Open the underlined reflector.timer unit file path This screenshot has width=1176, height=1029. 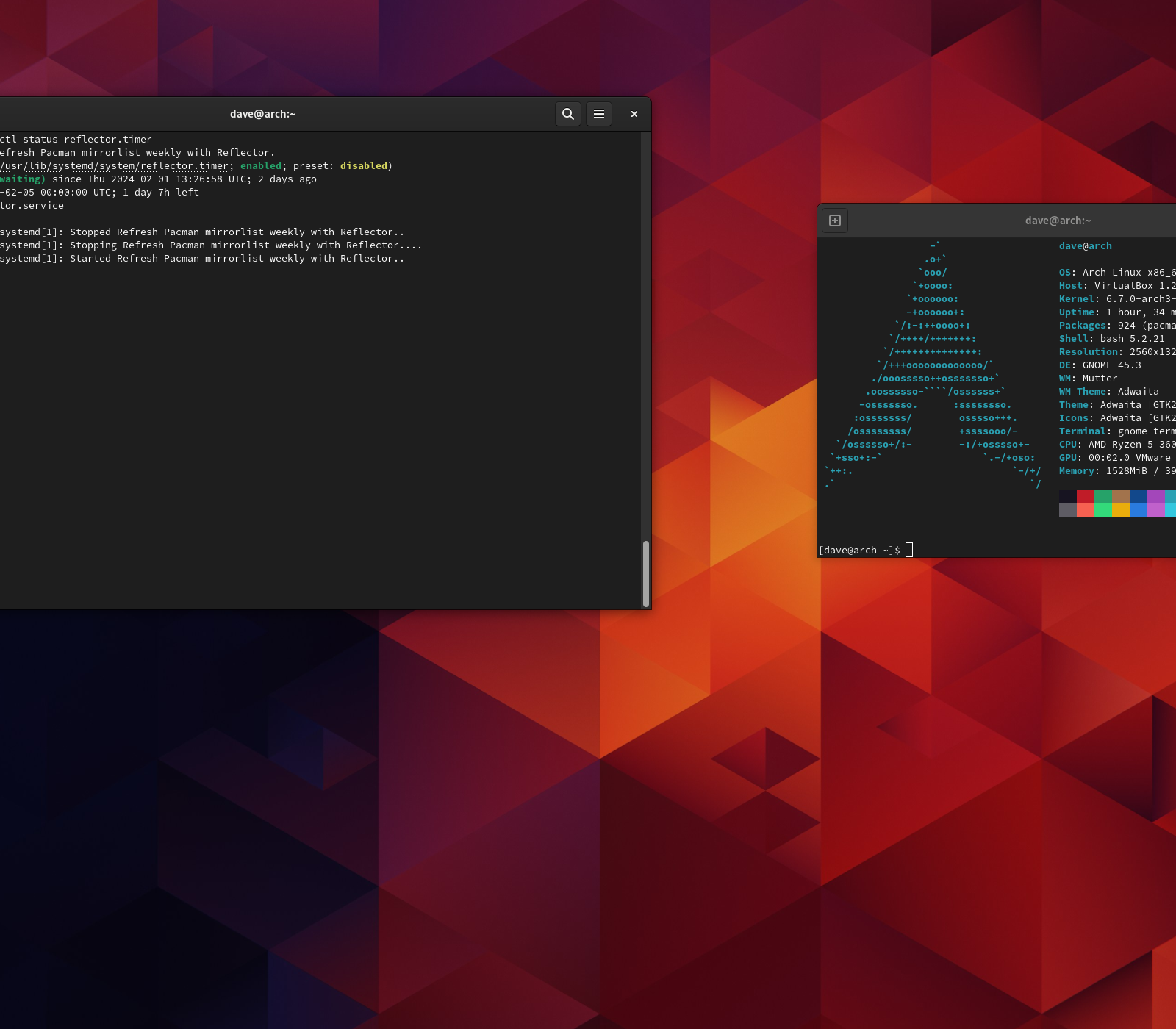click(x=114, y=166)
